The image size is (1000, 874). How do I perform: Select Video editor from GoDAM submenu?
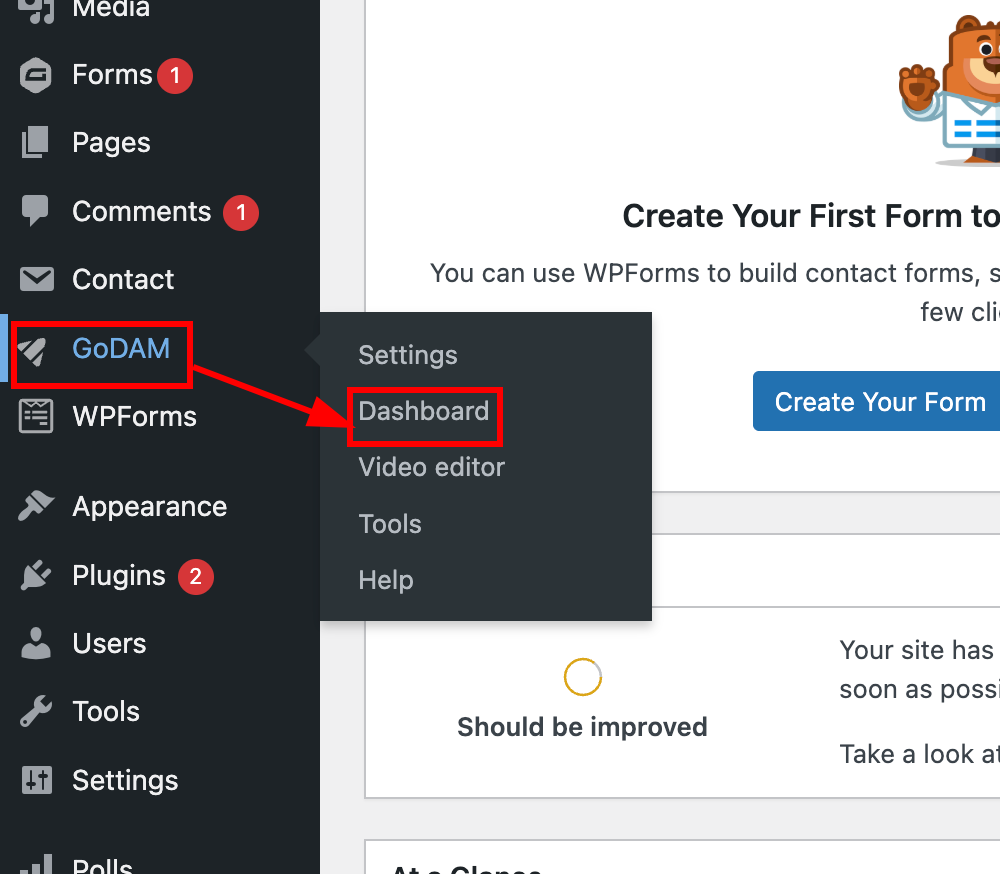(x=431, y=468)
